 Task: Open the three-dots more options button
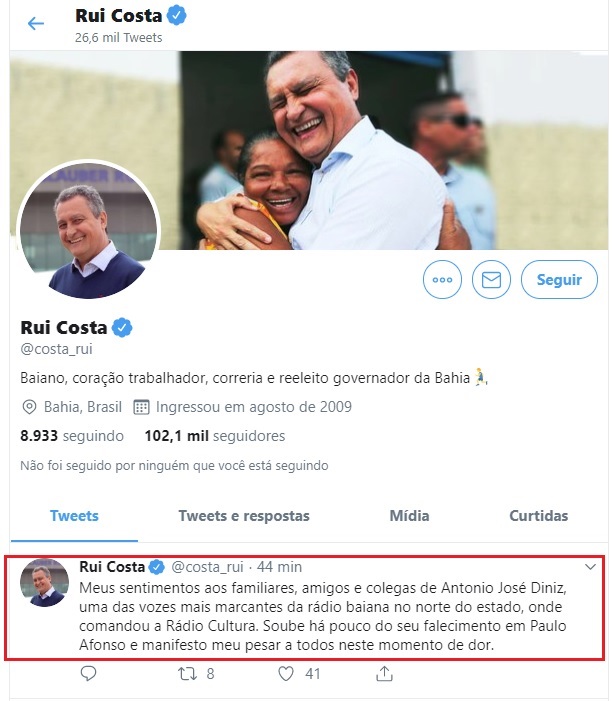coord(442,279)
